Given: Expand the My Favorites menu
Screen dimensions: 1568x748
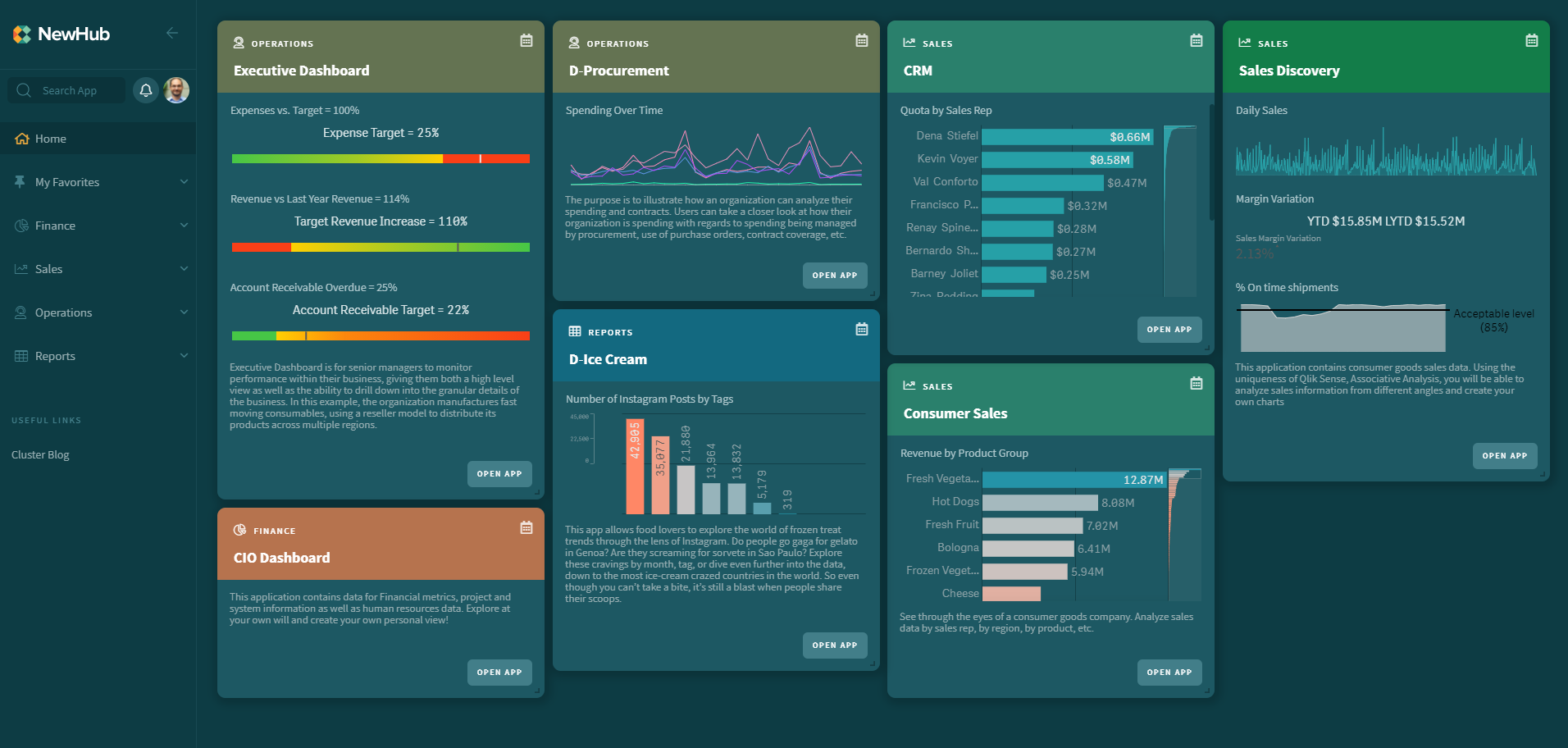Looking at the screenshot, I should tap(98, 182).
